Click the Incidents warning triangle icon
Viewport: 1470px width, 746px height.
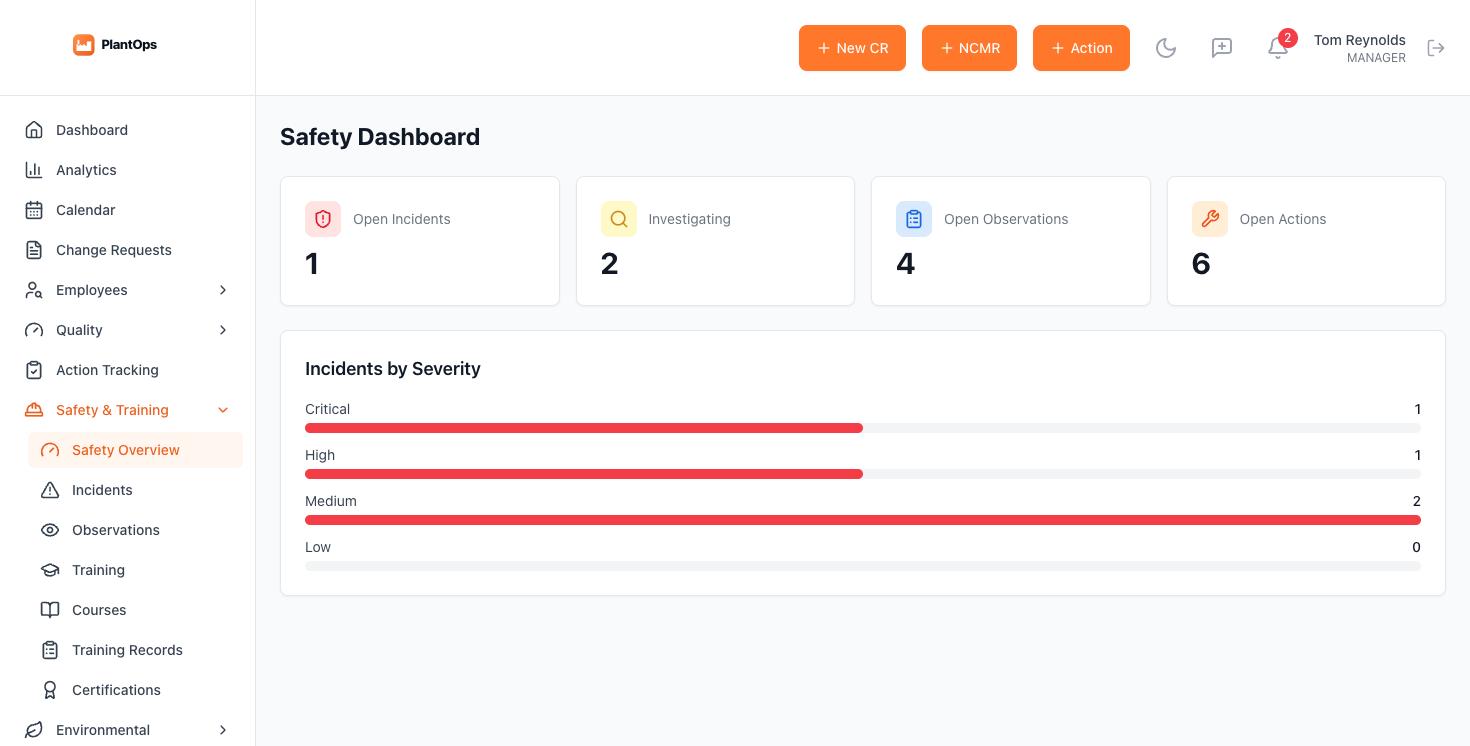[50, 490]
